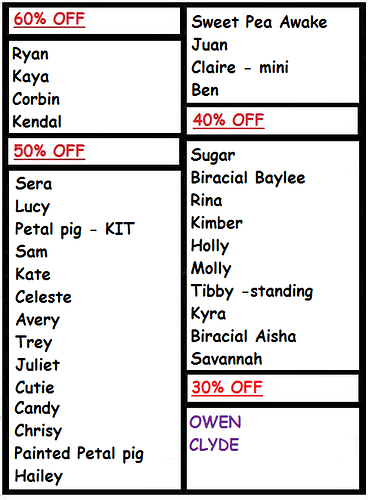Screen dimensions: 368x500
Task: Click Biracial Aisha entry
Action: (x=244, y=336)
